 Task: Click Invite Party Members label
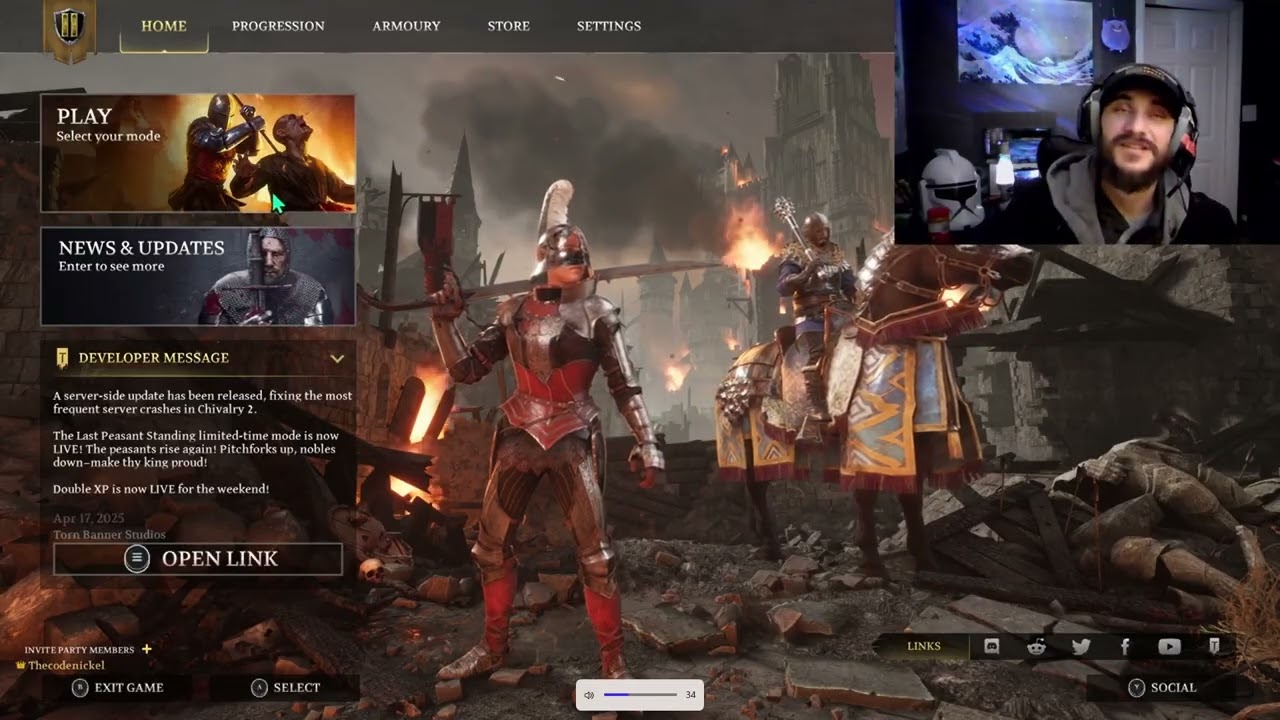point(79,650)
